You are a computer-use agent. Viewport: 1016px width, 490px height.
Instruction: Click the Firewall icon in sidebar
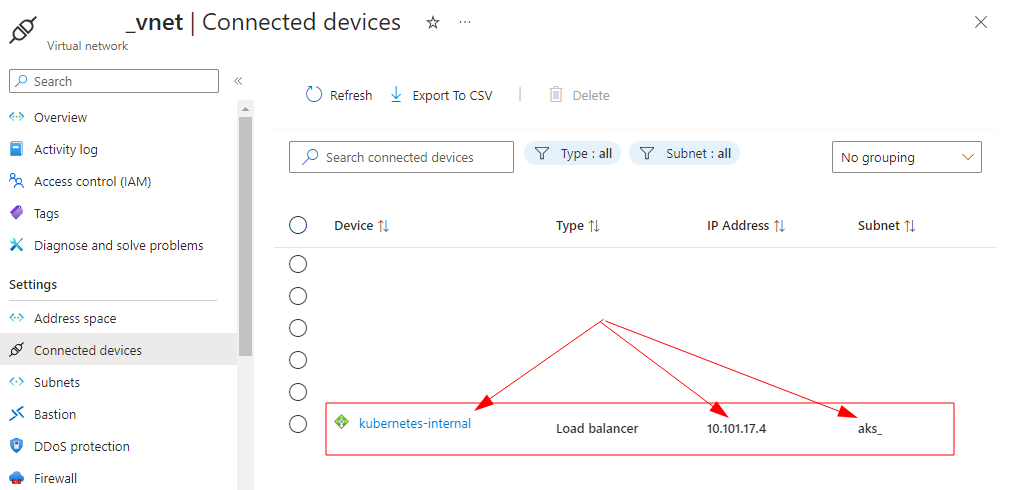tap(16, 478)
